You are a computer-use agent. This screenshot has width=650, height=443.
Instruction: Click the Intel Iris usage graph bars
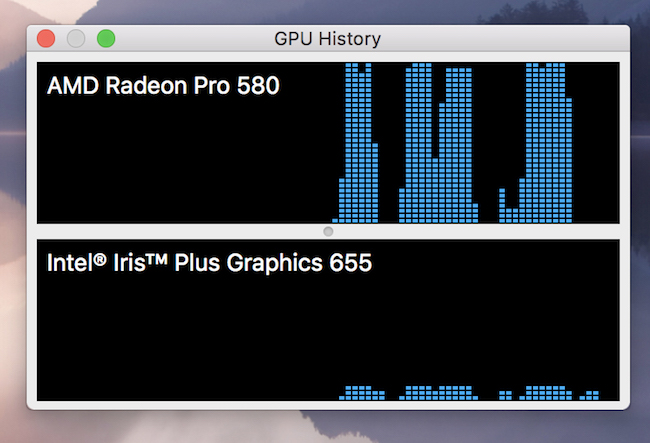point(469,393)
